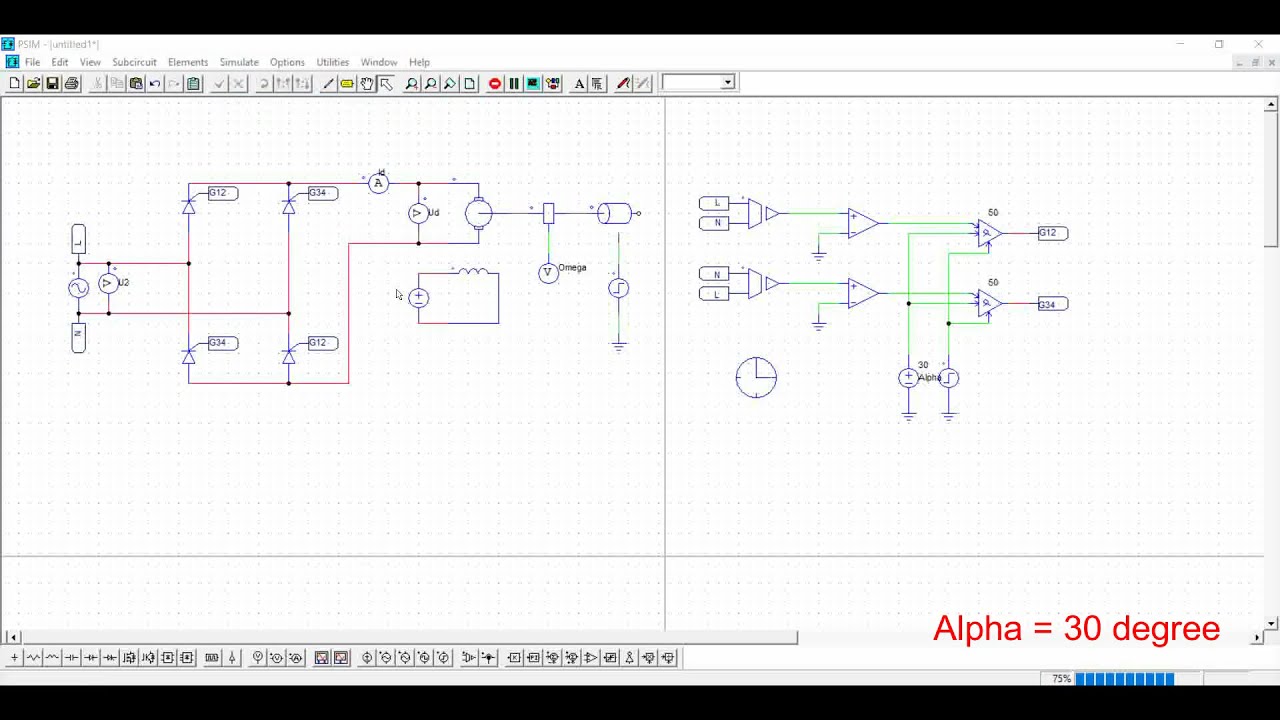
Task: Select the Alpha DC source element
Action: point(908,378)
